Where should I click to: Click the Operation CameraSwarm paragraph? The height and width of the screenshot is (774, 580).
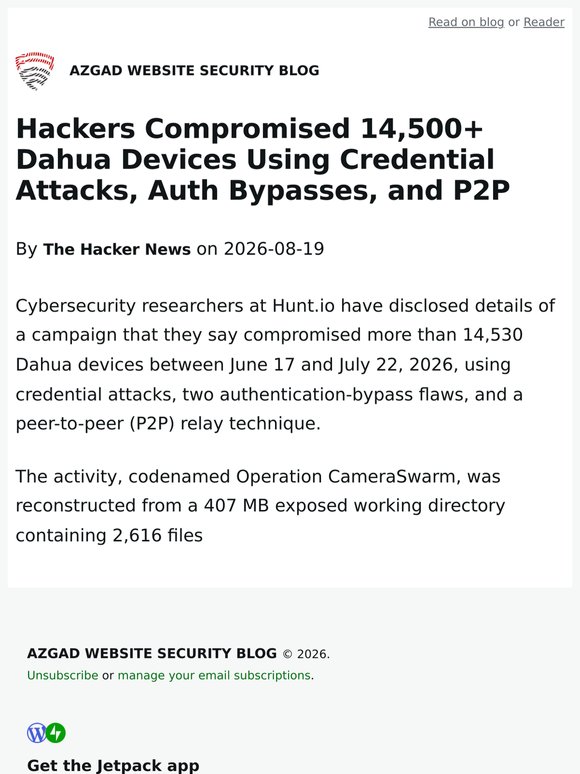tap(260, 506)
